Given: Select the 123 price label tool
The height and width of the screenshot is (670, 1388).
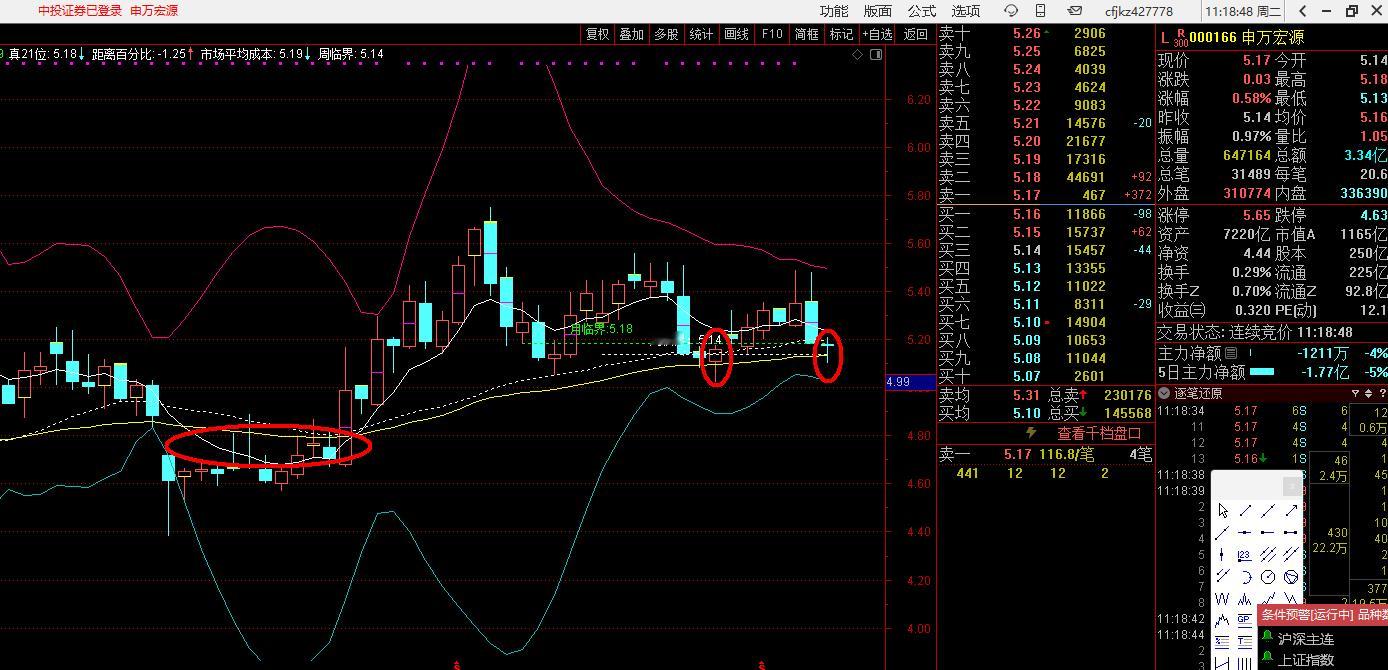Looking at the screenshot, I should tap(1244, 555).
